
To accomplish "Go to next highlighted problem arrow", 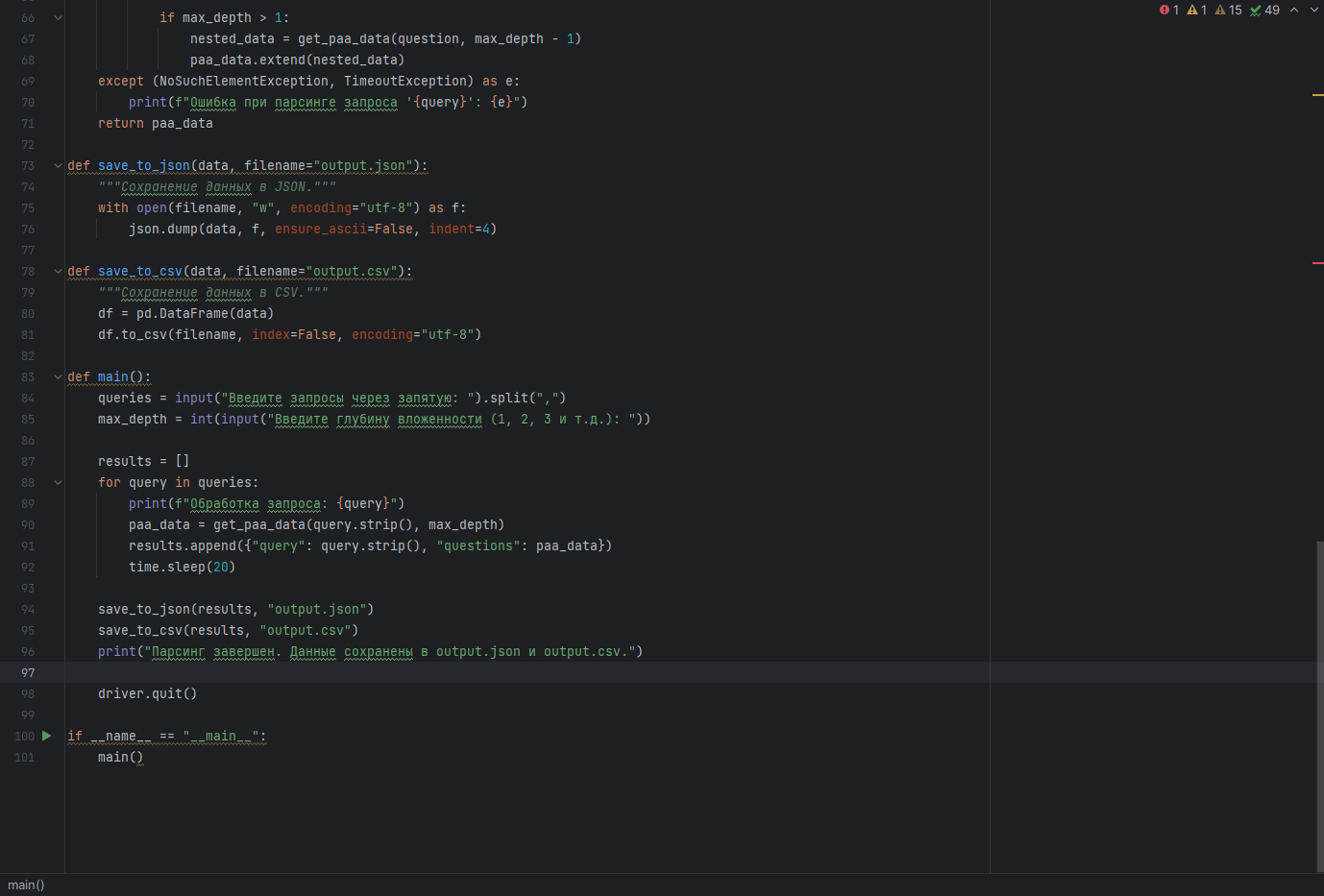I will point(1314,10).
